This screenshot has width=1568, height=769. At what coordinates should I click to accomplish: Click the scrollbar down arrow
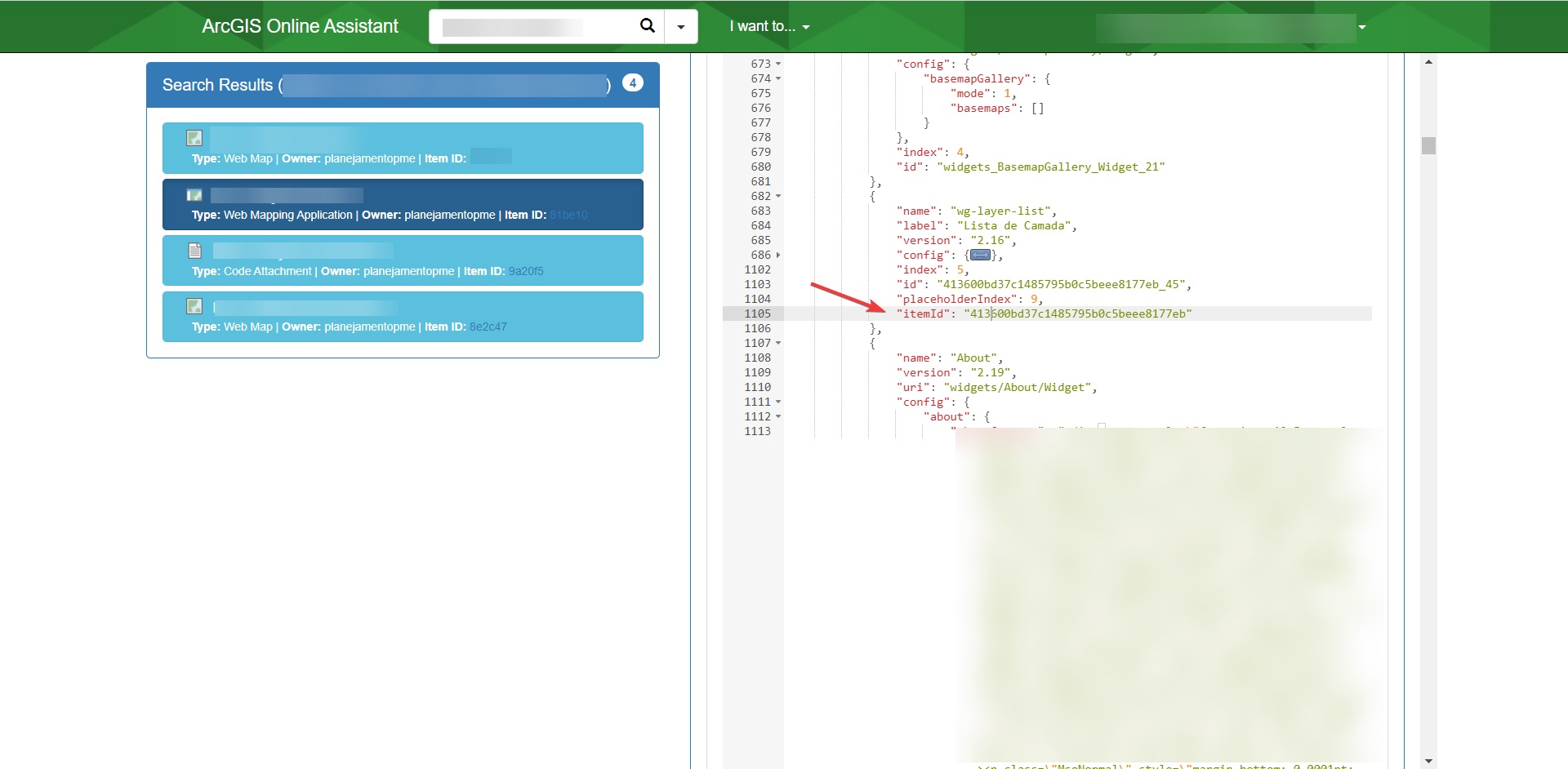tap(1428, 759)
